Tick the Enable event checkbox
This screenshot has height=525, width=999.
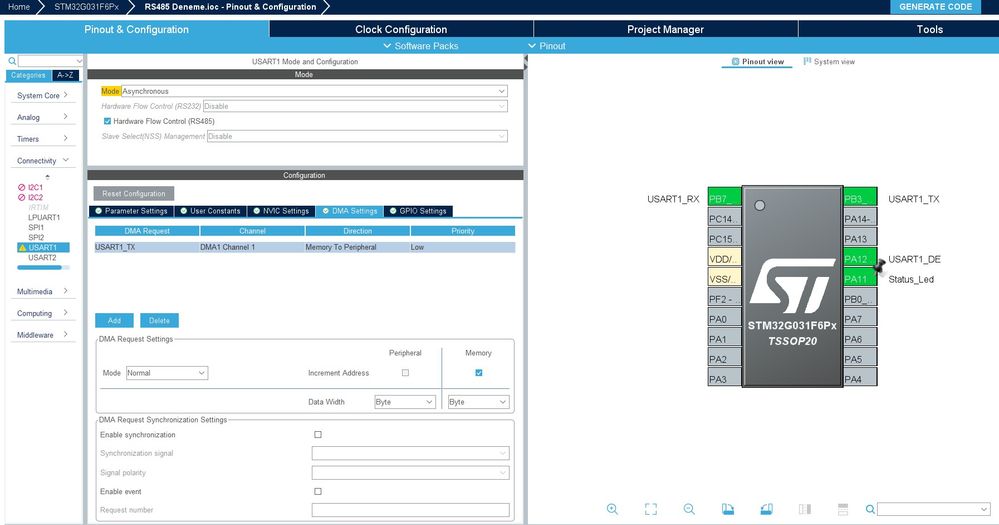pos(318,491)
